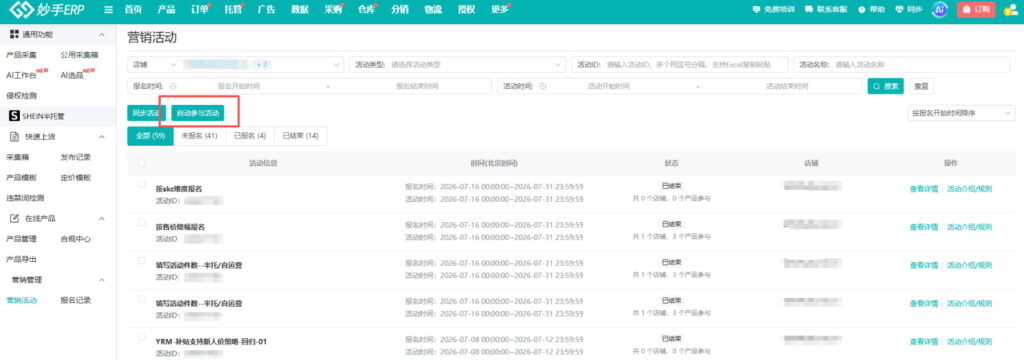Click the 活动开始时间 date field
1024x360 pixels.
pyautogui.click(x=609, y=86)
